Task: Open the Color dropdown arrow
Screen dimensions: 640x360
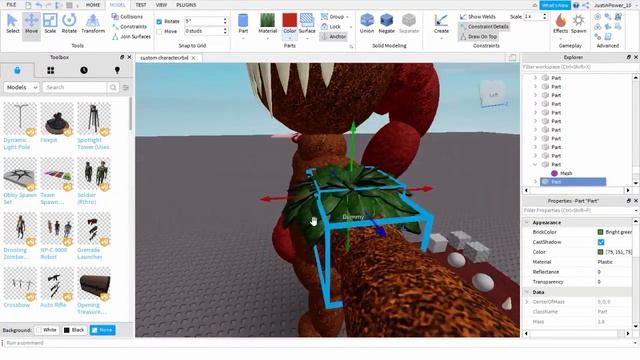Action: [x=289, y=38]
